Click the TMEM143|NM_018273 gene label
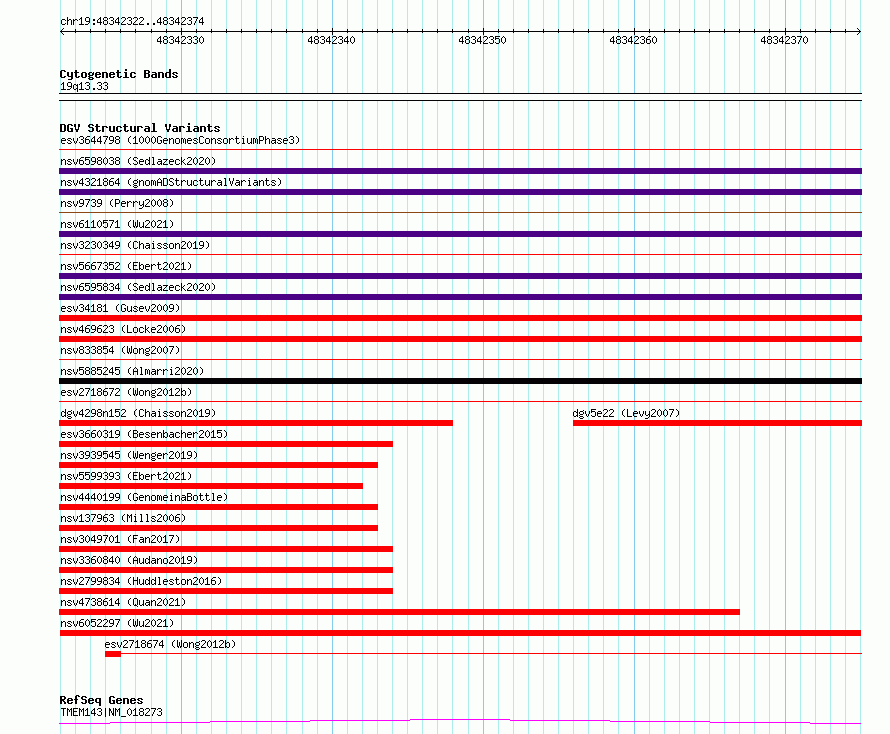The width and height of the screenshot is (890, 734). pos(111,712)
